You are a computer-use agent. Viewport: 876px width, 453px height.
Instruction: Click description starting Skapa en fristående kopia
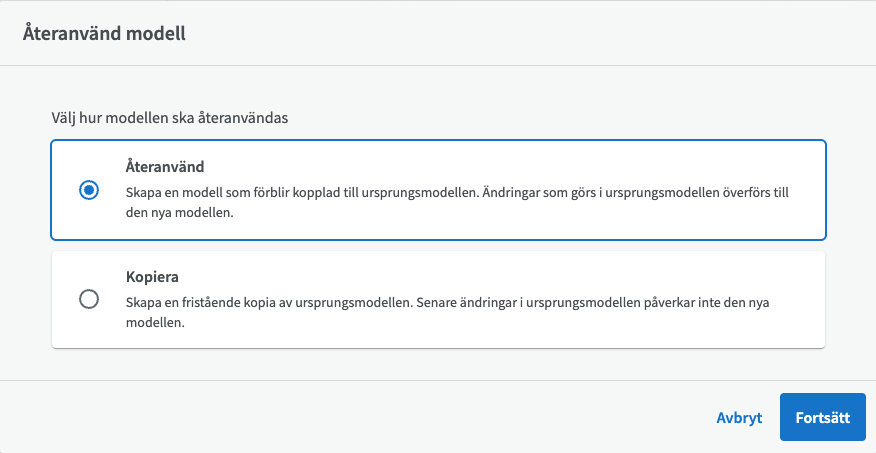[447, 312]
